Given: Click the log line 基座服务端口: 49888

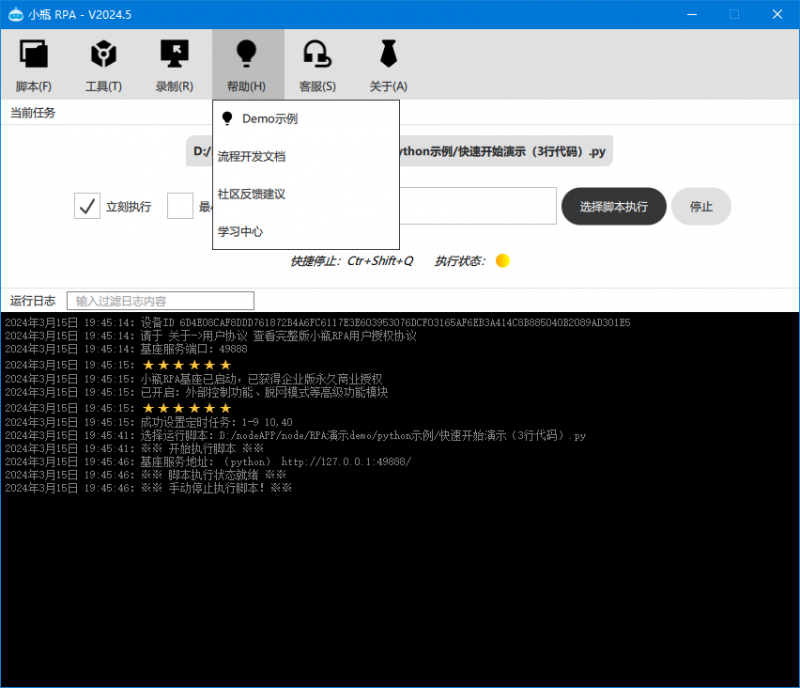Looking at the screenshot, I should click(x=126, y=349).
